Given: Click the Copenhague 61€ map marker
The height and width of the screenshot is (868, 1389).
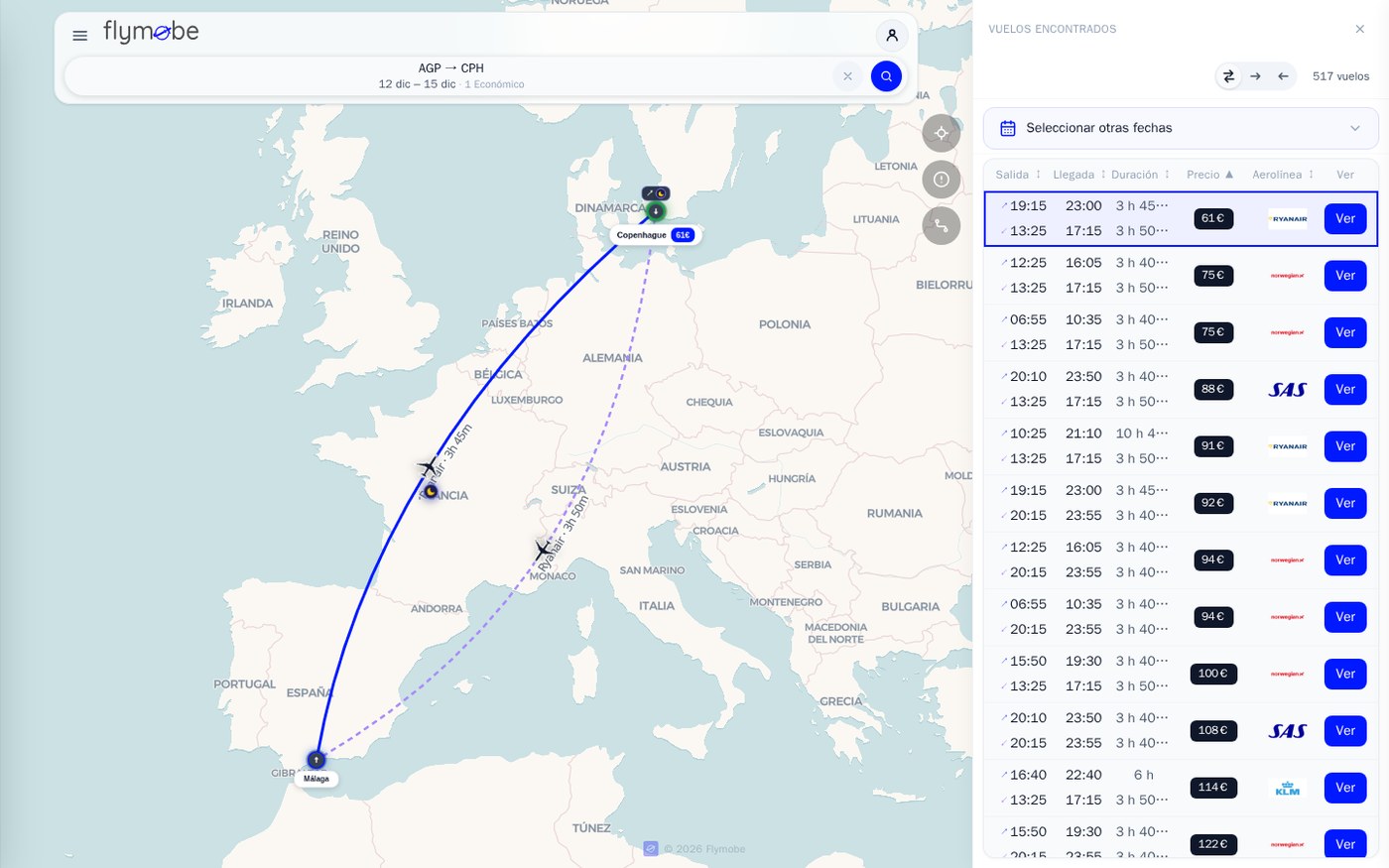Looking at the screenshot, I should pos(656,235).
